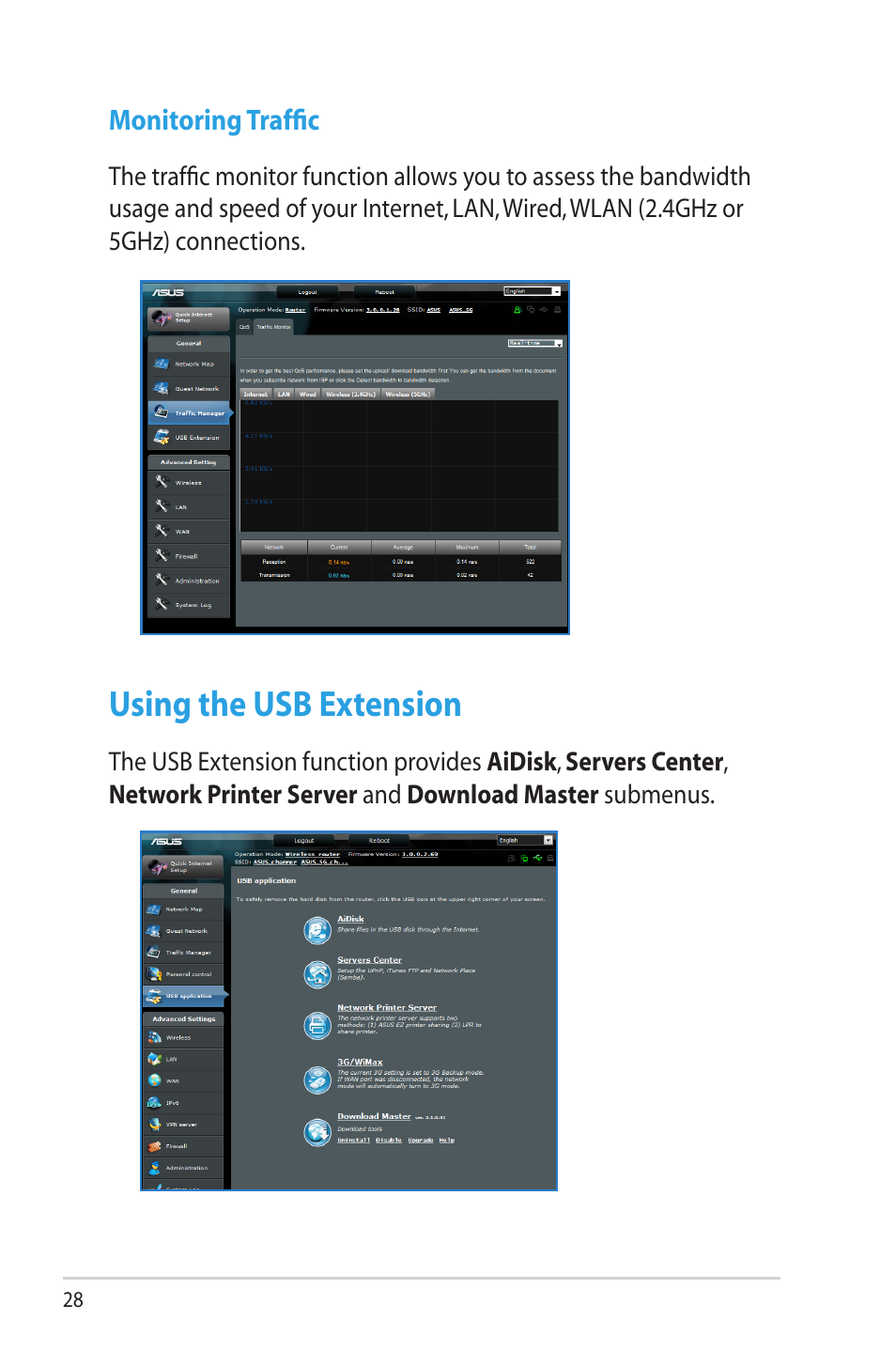Open USB Extension icon in Traffic Monitor screenshot
The height and width of the screenshot is (1351, 896).
tap(161, 437)
